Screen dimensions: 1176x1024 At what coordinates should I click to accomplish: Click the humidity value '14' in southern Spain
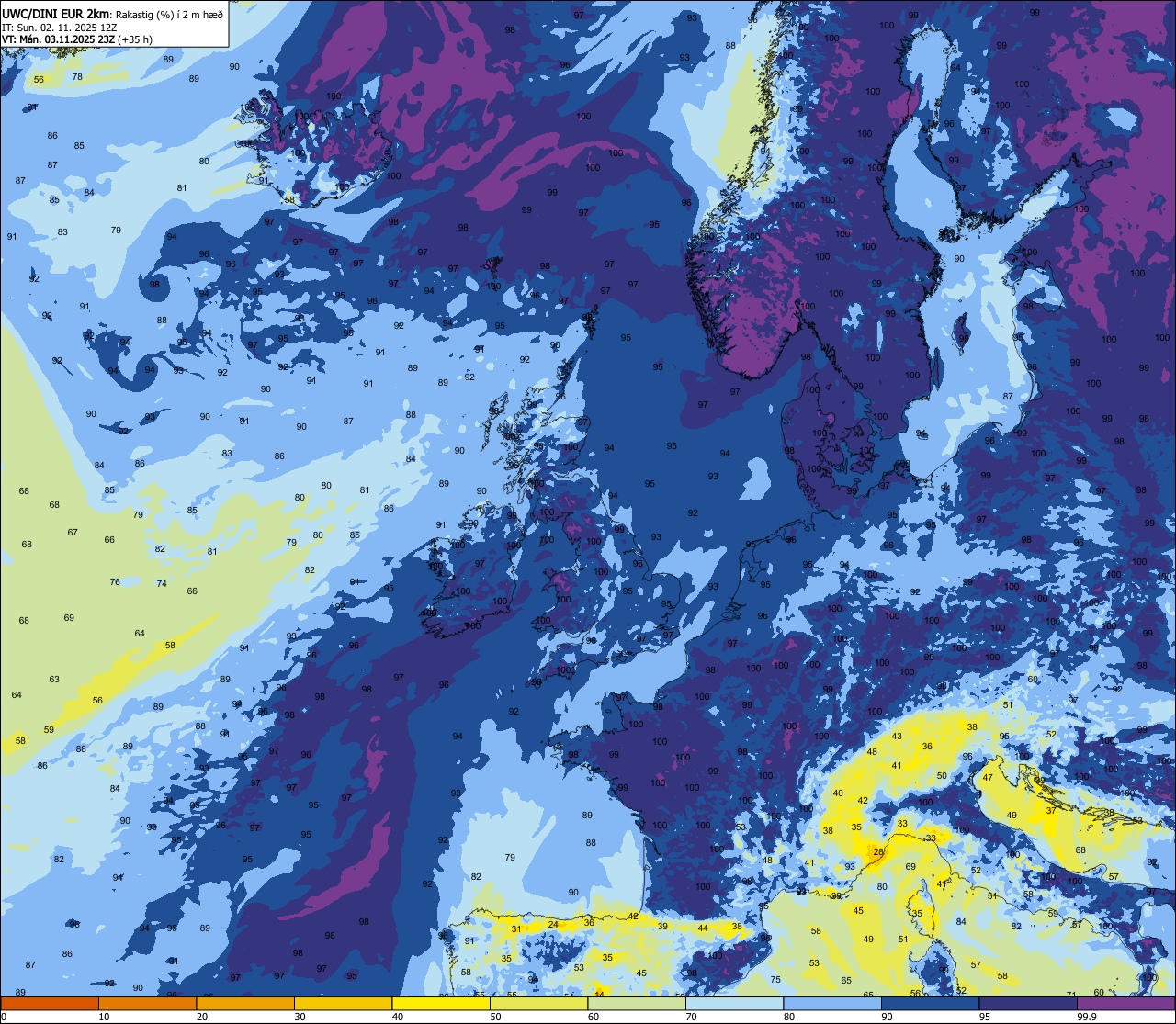tap(599, 994)
